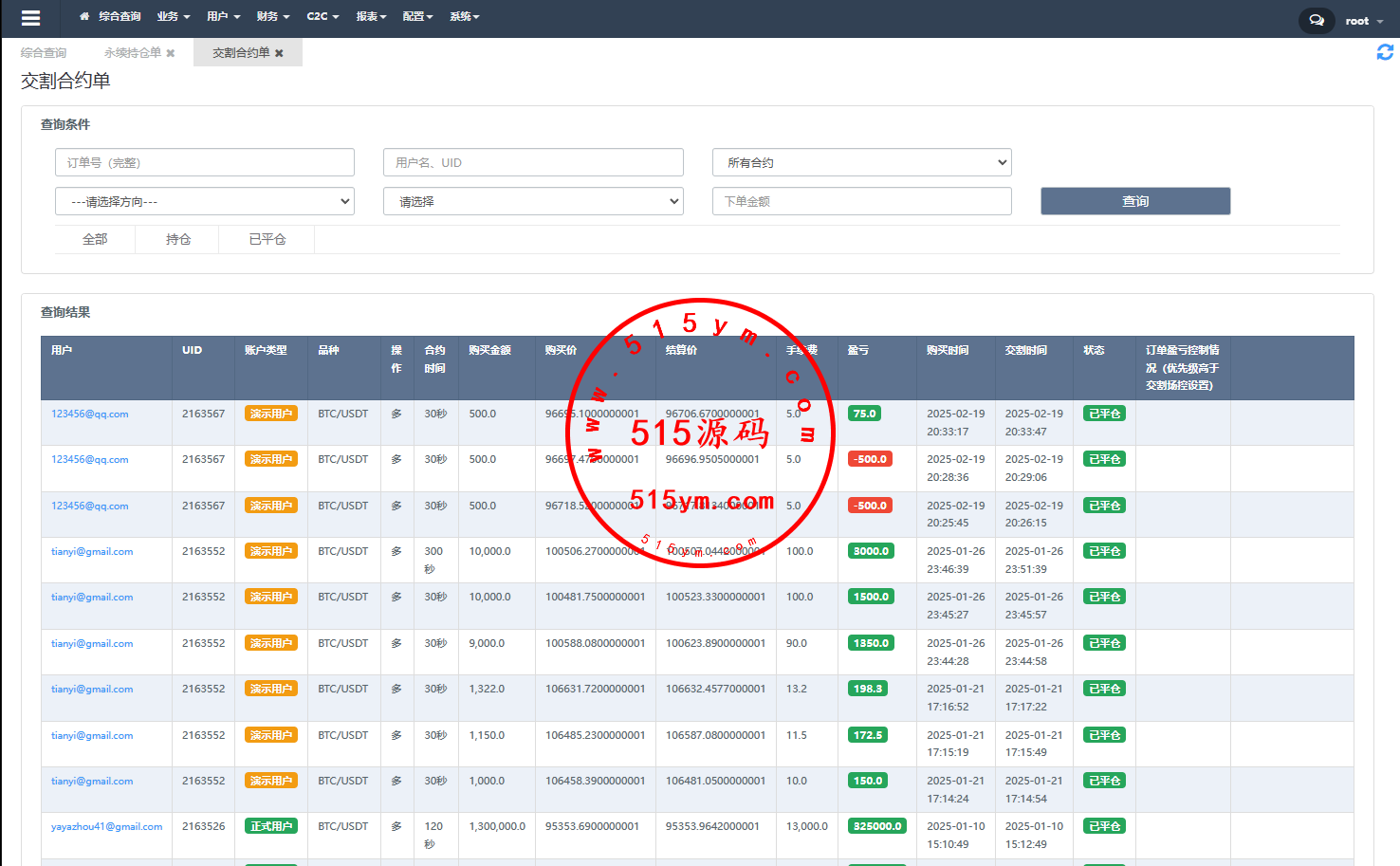This screenshot has height=866, width=1400.
Task: Expand the 请选择 select dropdown
Action: (x=533, y=202)
